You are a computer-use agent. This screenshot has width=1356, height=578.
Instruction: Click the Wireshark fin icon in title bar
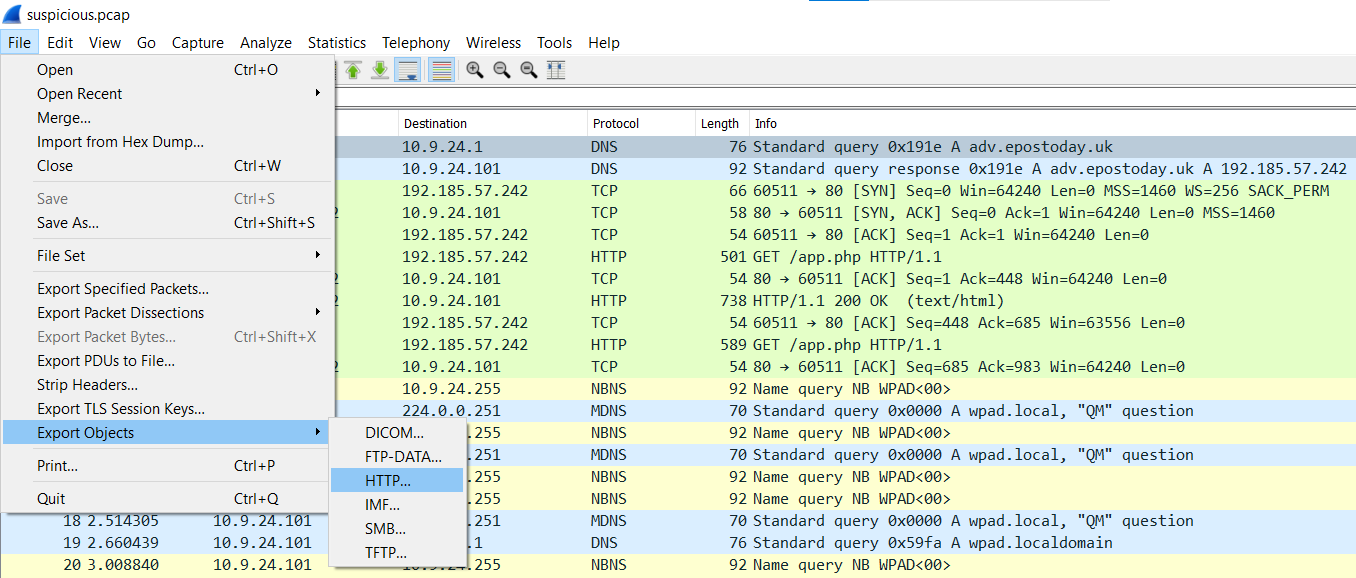[14, 15]
